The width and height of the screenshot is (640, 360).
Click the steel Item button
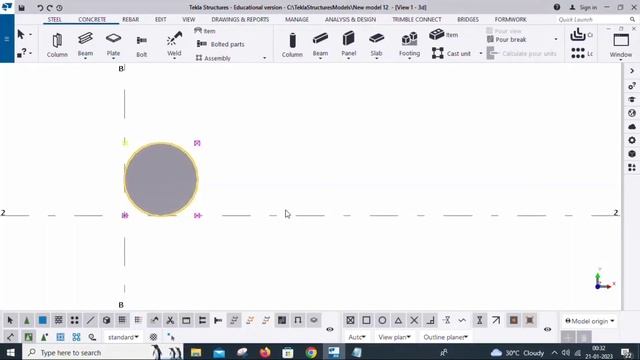pyautogui.click(x=205, y=31)
